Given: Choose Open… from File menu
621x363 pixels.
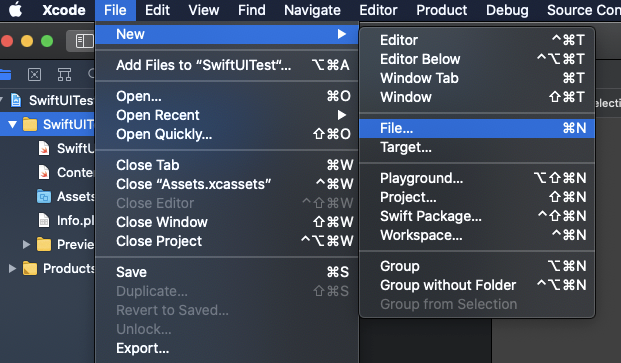Looking at the screenshot, I should [x=227, y=96].
